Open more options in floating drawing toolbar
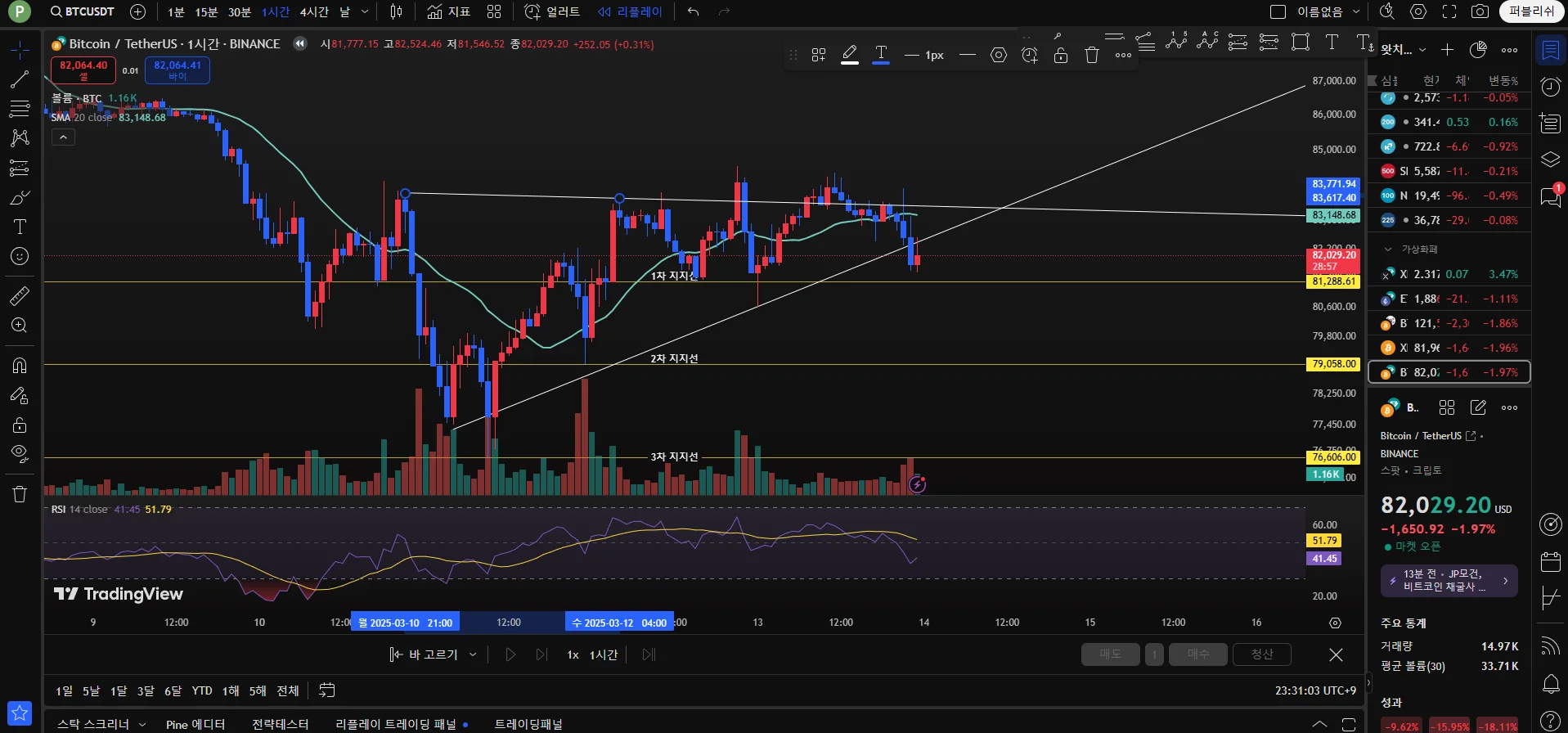The image size is (1568, 733). click(1123, 55)
